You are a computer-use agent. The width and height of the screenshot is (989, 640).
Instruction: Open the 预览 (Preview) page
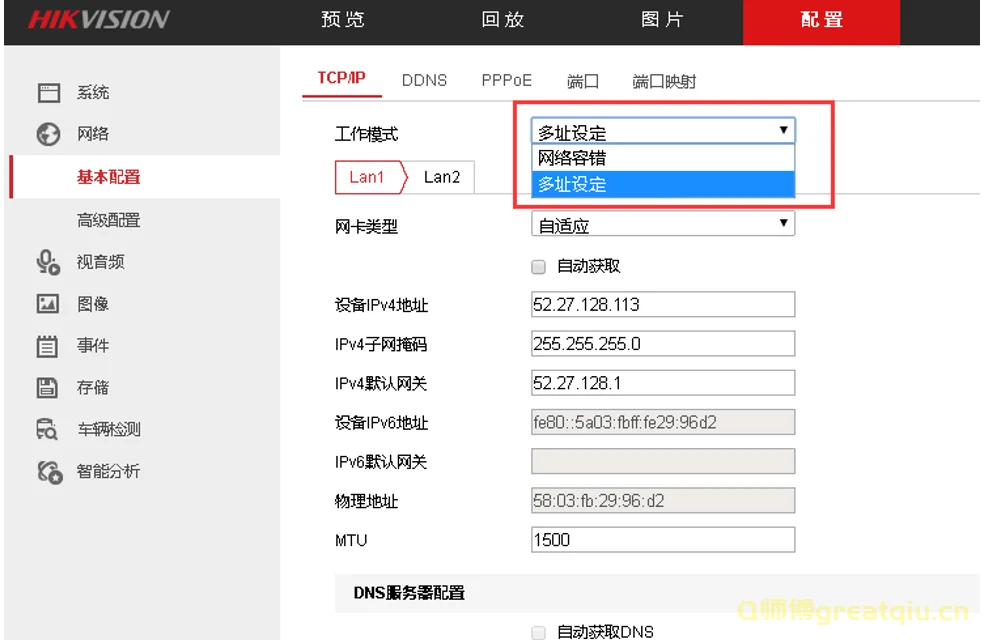point(342,20)
